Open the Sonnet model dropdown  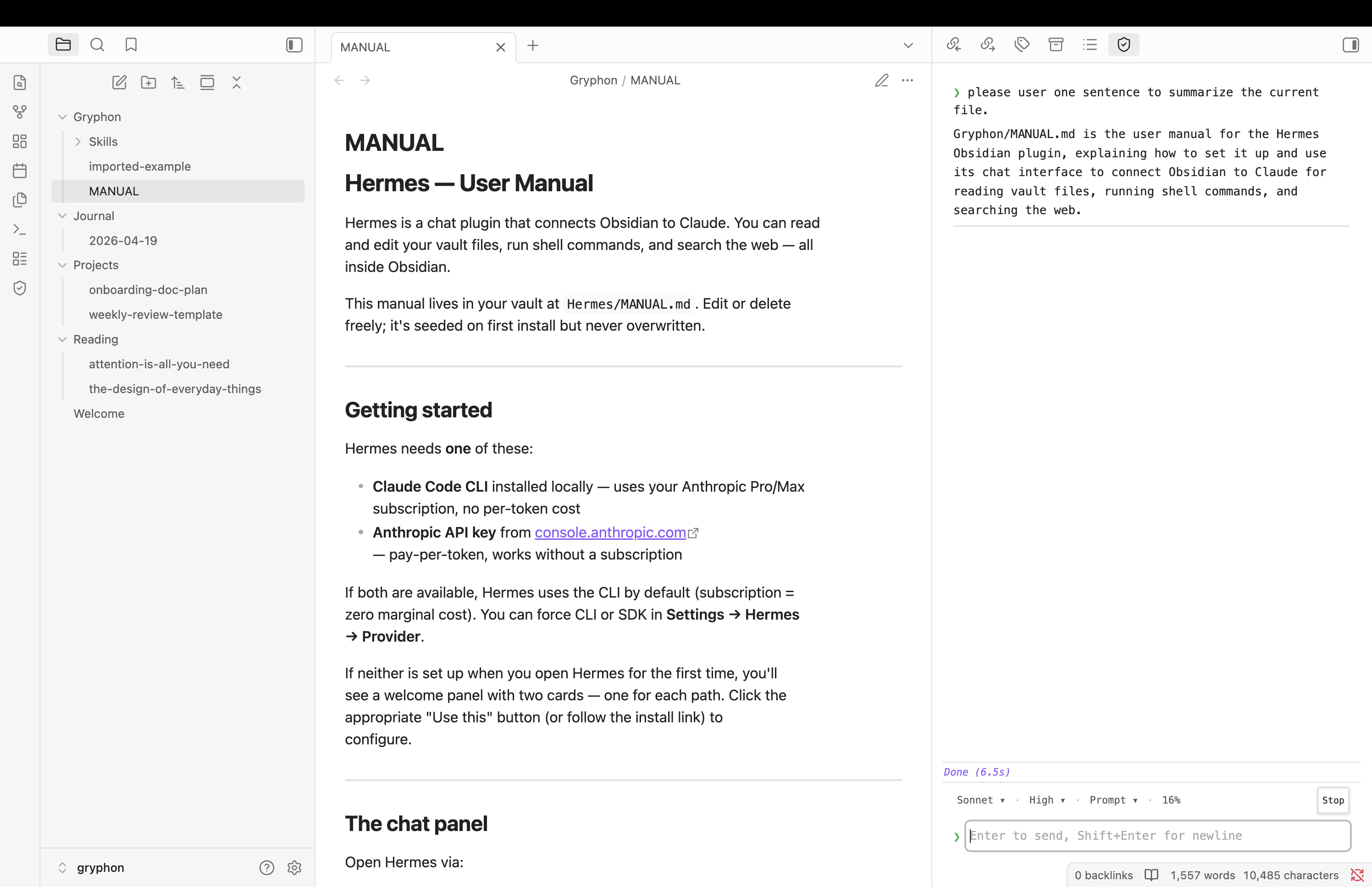point(980,800)
